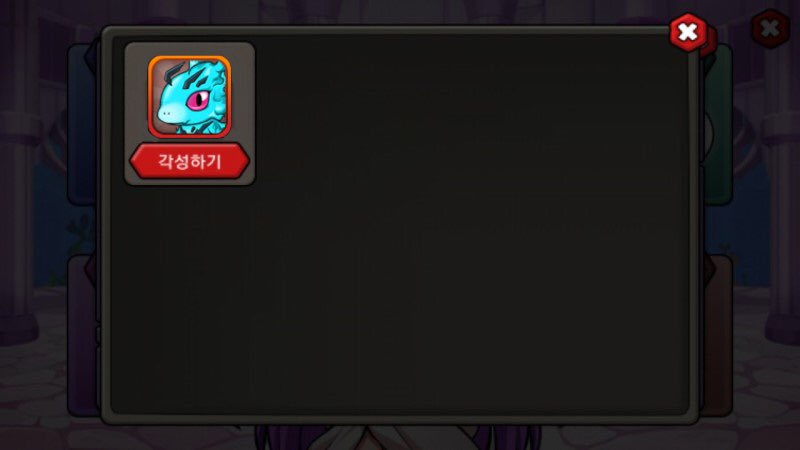Select the gray dragon card panel
The image size is (800, 450).
pos(190,114)
